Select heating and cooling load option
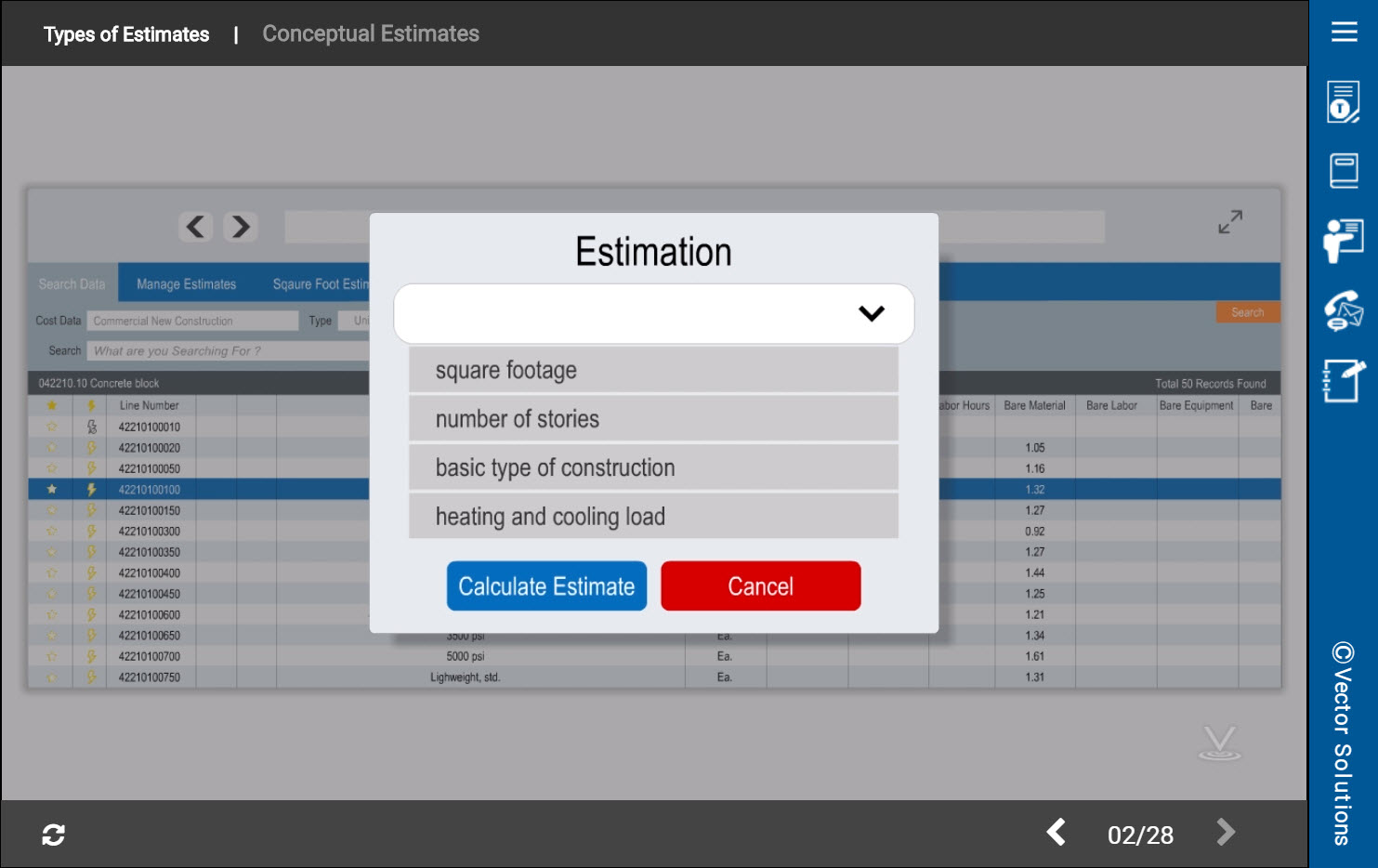1378x868 pixels. coord(653,517)
